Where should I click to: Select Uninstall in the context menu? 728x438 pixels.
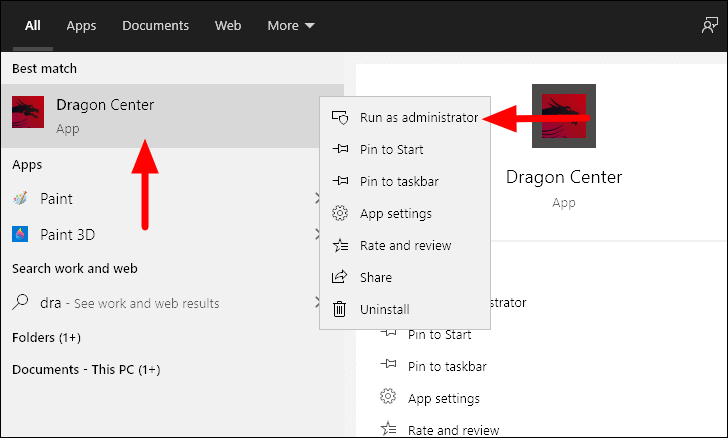(x=405, y=309)
